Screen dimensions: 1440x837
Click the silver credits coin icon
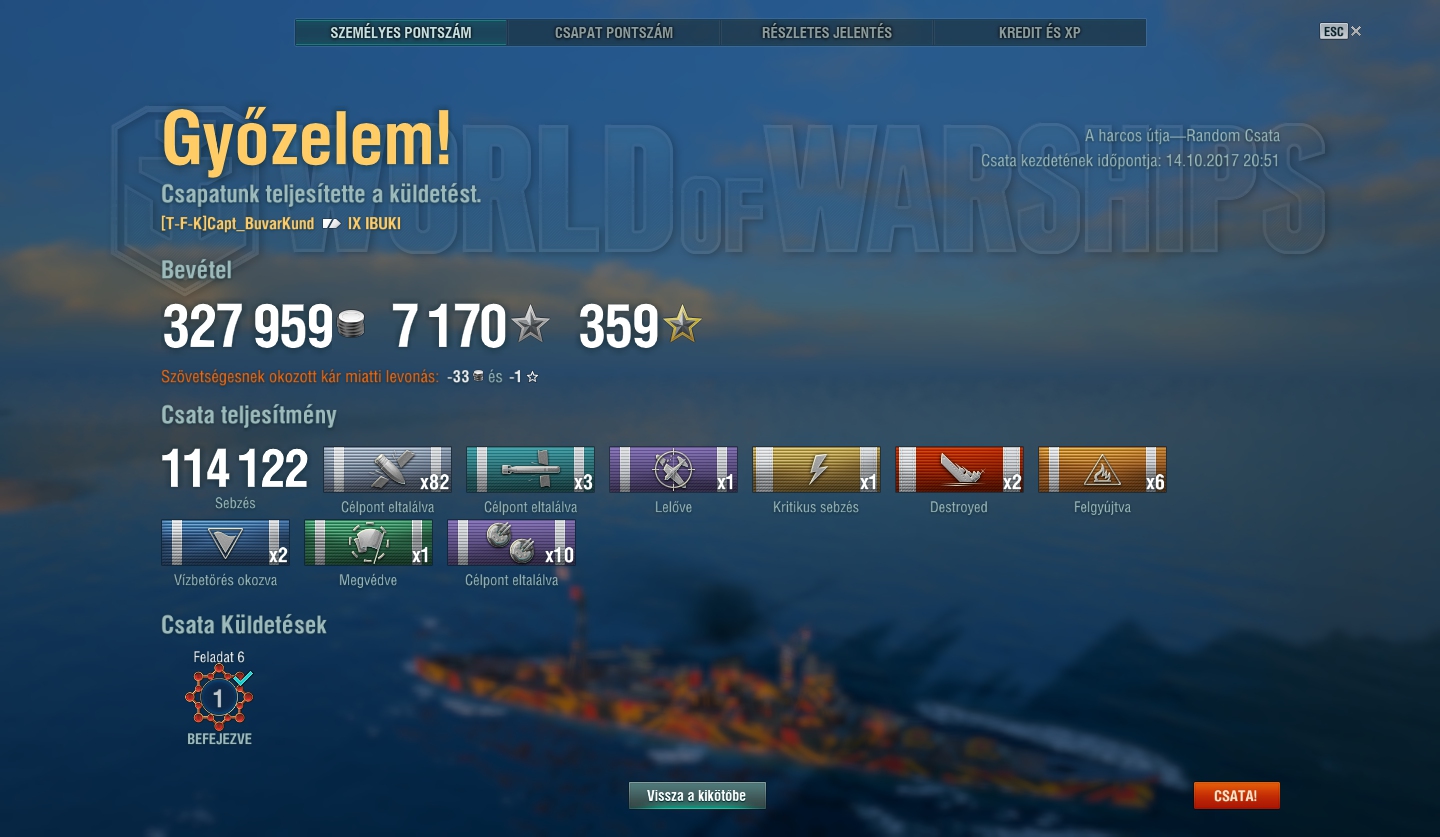pyautogui.click(x=351, y=325)
